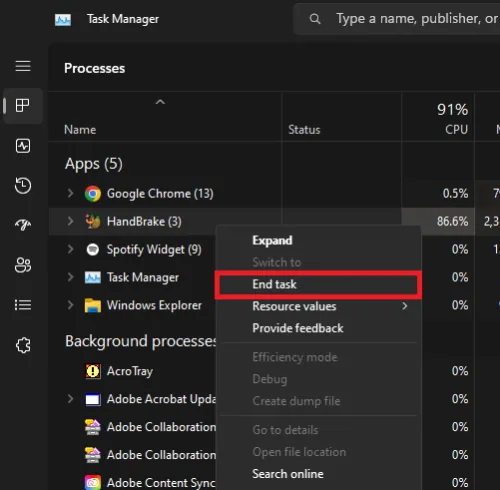Expand the Spotify Widget process group

click(x=70, y=249)
